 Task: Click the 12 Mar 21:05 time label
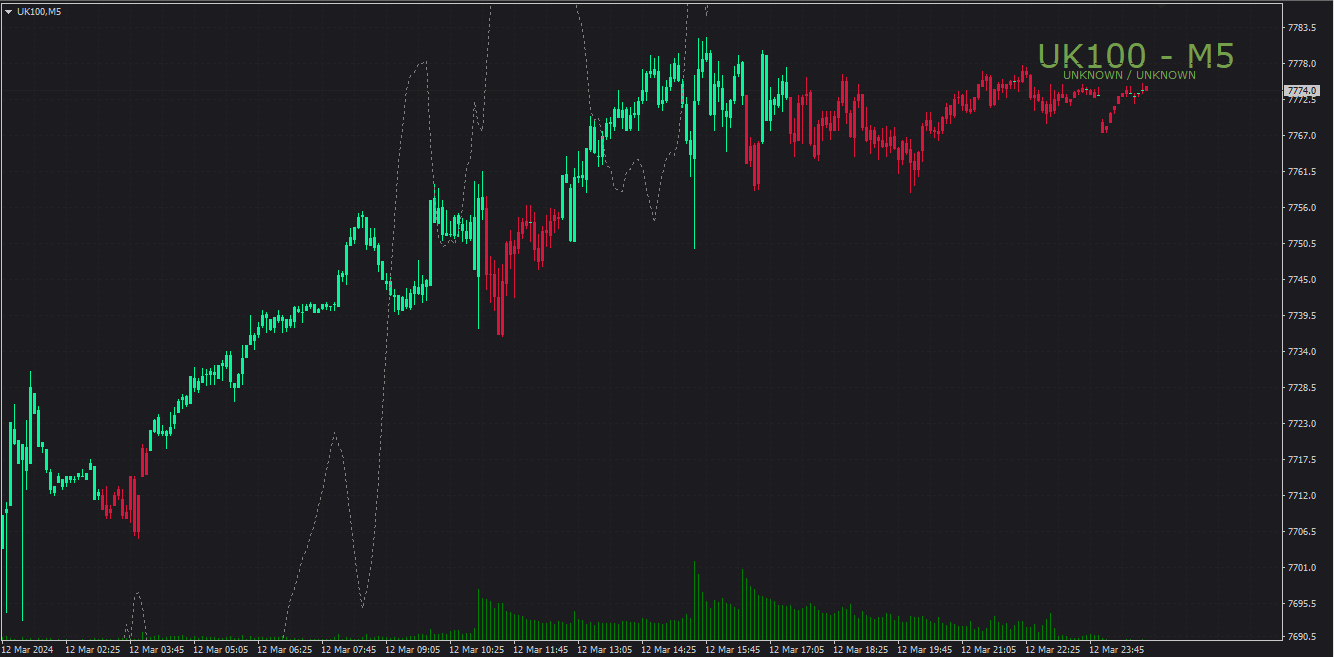(988, 649)
